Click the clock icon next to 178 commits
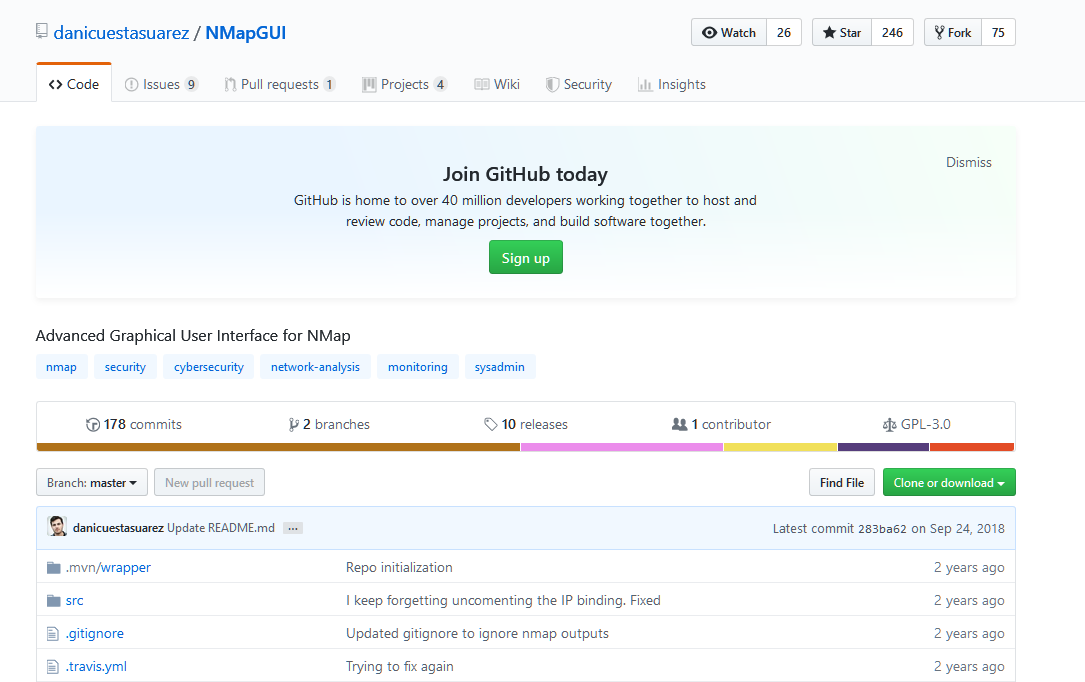 coord(93,425)
